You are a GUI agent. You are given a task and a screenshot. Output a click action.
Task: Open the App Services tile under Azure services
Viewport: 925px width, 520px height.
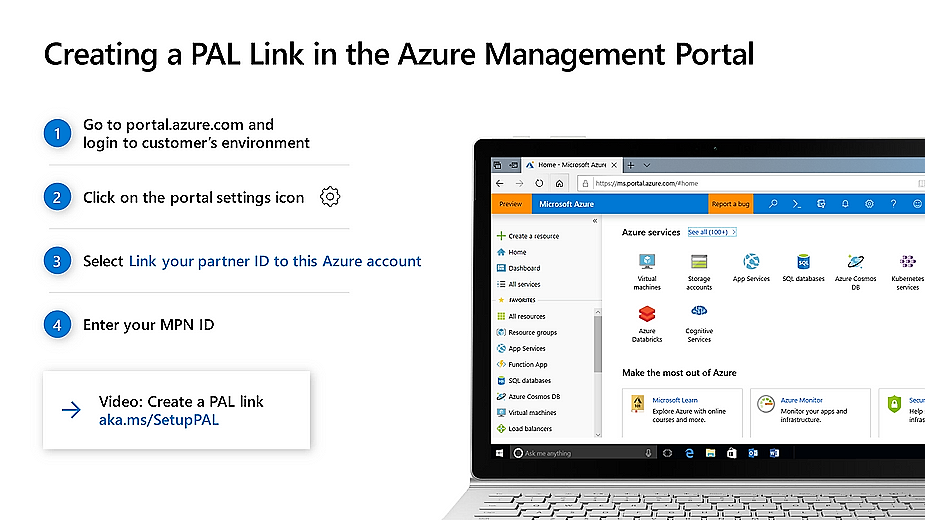tap(751, 269)
